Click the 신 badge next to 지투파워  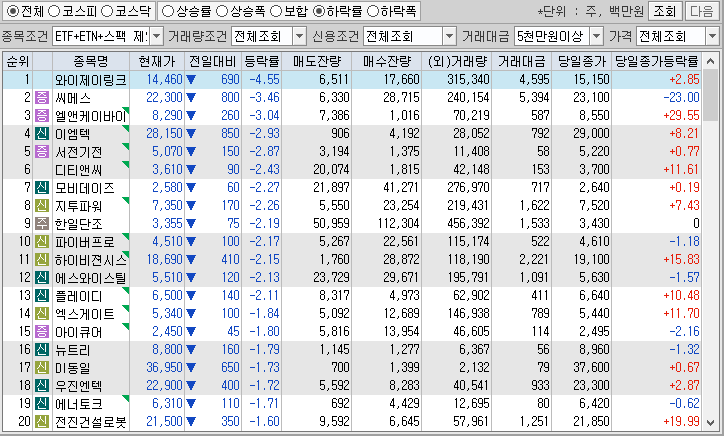[42, 206]
